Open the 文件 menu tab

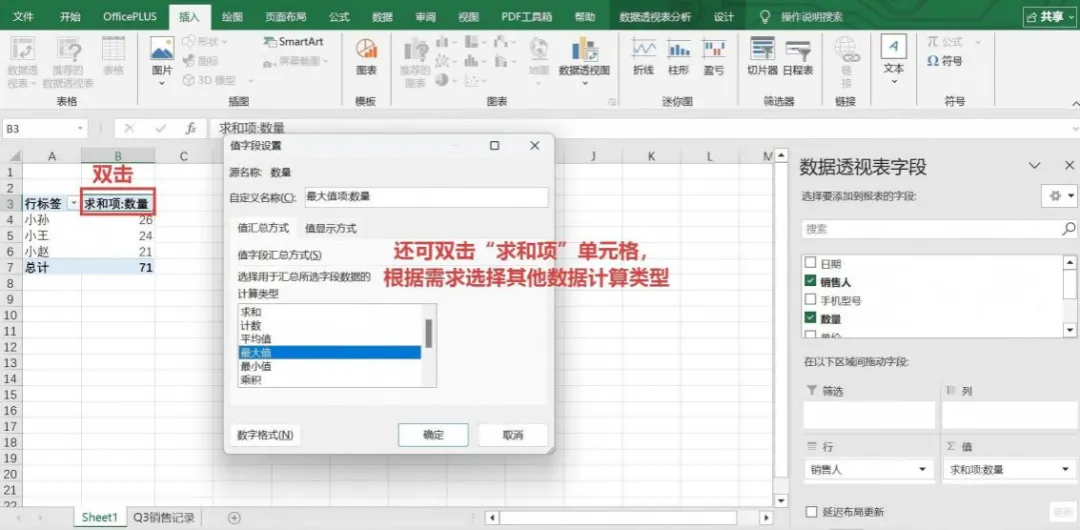click(23, 17)
